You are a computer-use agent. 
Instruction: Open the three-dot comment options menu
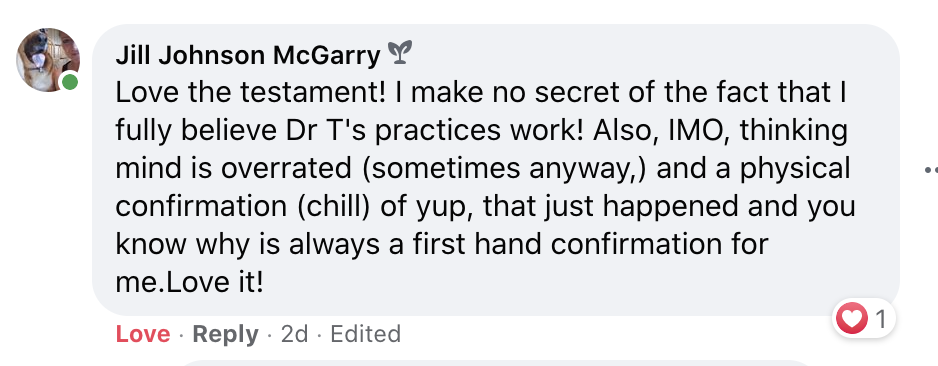tap(931, 170)
